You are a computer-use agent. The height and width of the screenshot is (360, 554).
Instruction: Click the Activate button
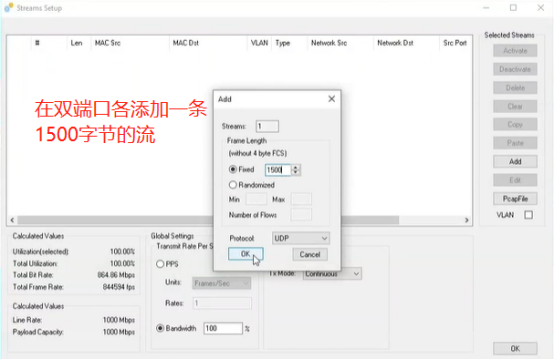coord(515,51)
